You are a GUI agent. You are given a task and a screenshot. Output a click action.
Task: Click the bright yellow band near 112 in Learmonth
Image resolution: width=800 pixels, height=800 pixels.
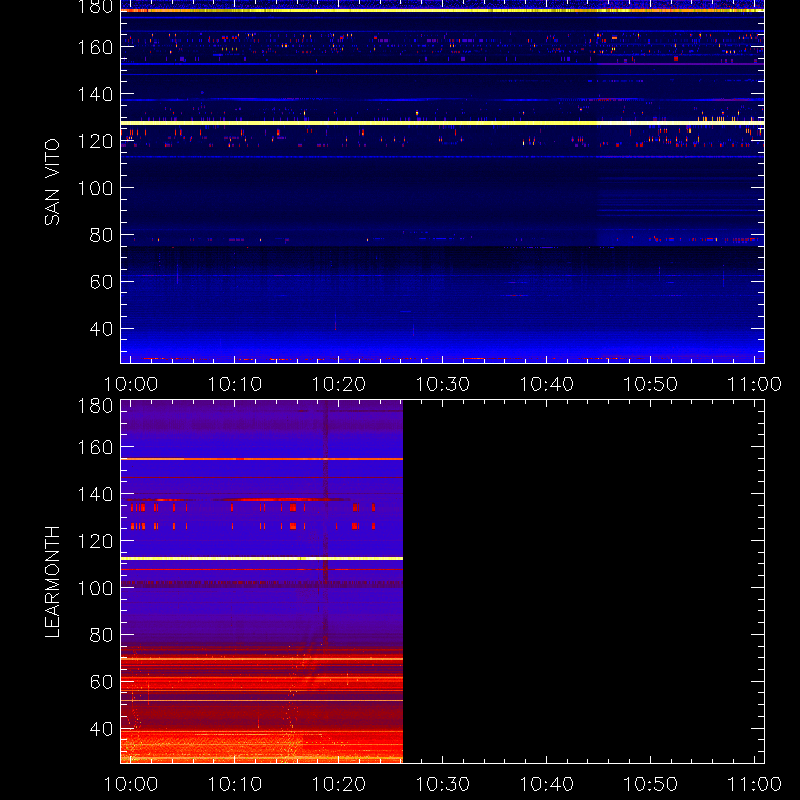(x=262, y=559)
